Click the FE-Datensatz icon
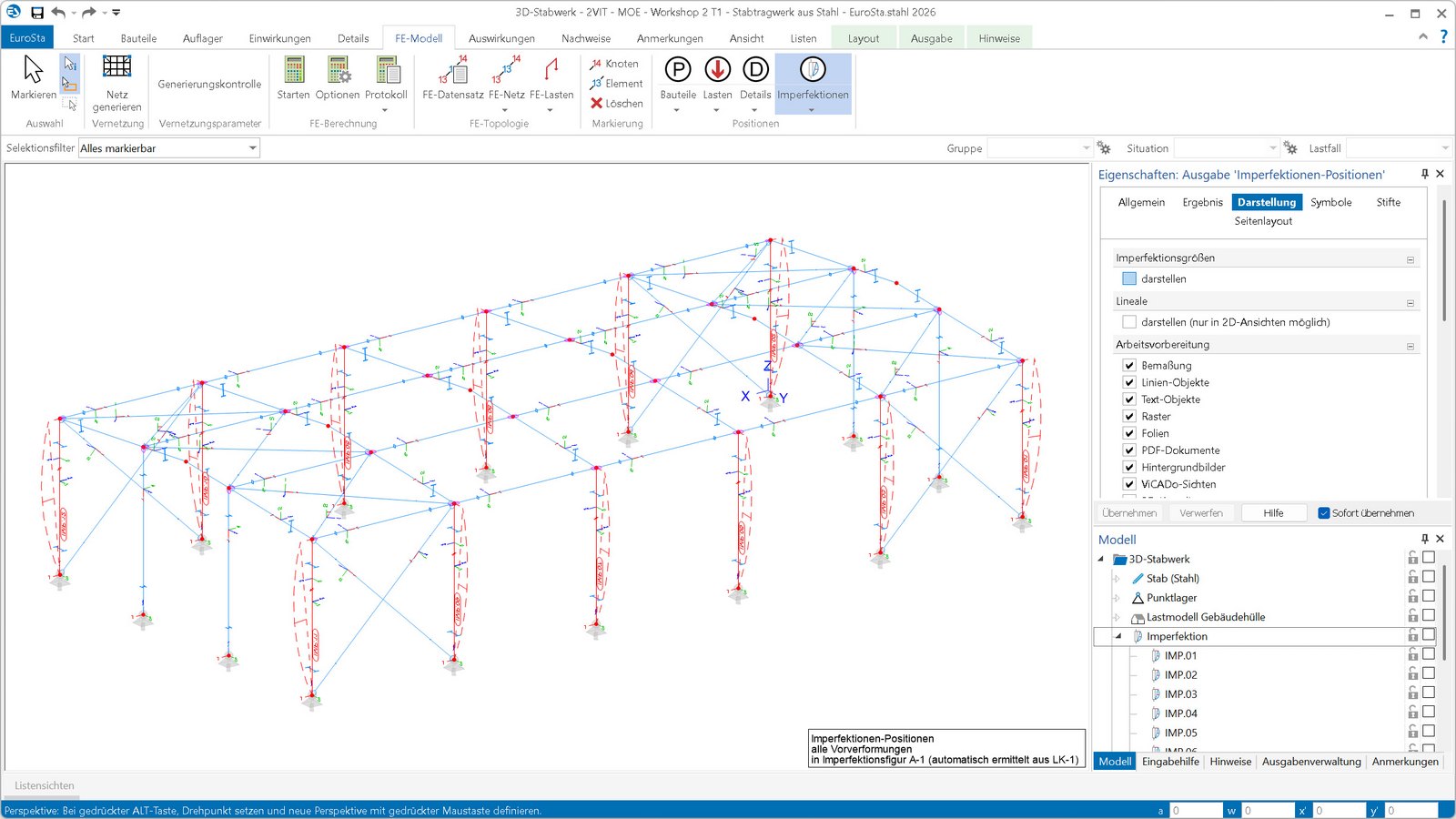Screen dimensions: 1456x819 (453, 70)
